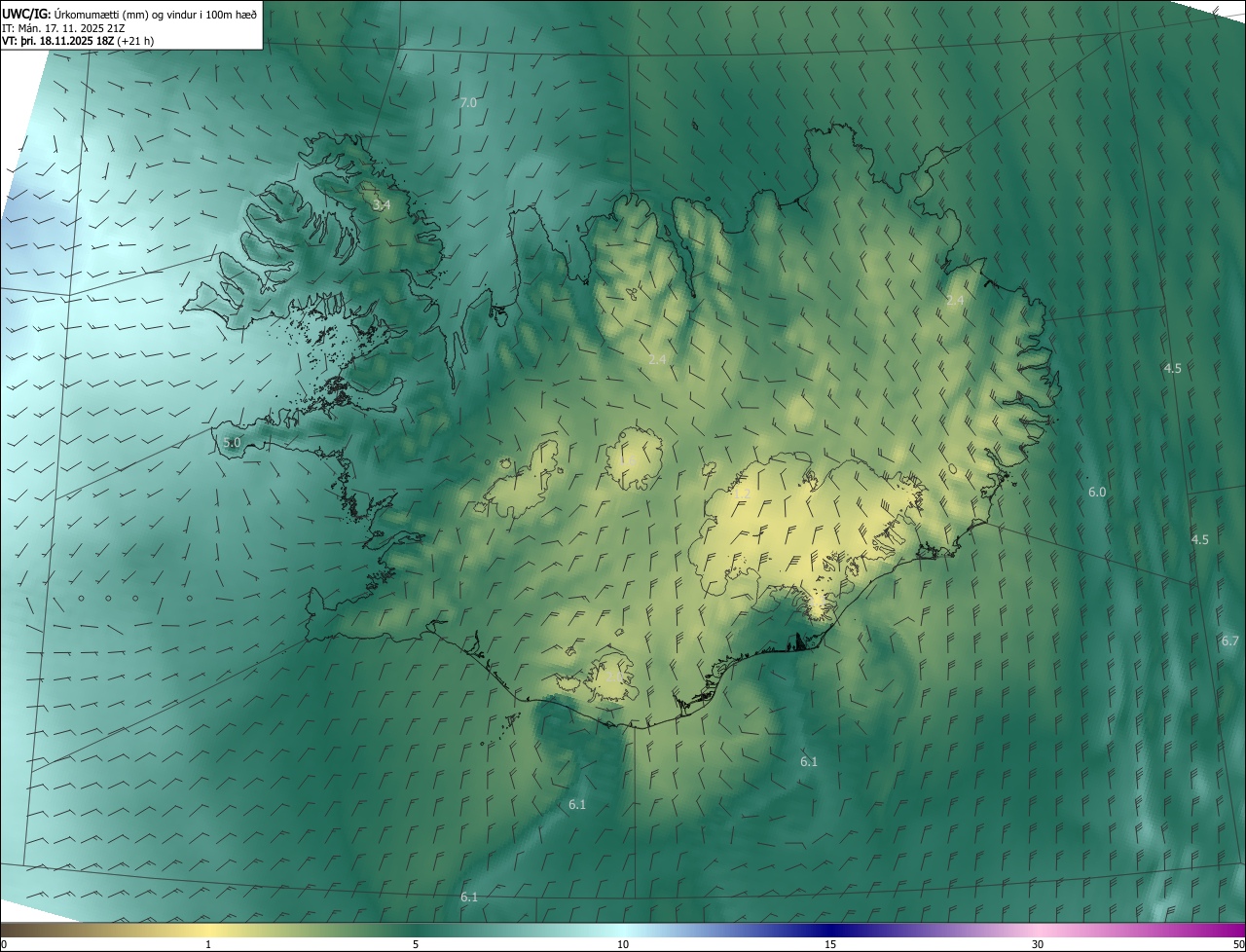Click the faint 2.0 value on Mýrdalsjökull glacier
This screenshot has height=952, width=1246.
tap(612, 676)
